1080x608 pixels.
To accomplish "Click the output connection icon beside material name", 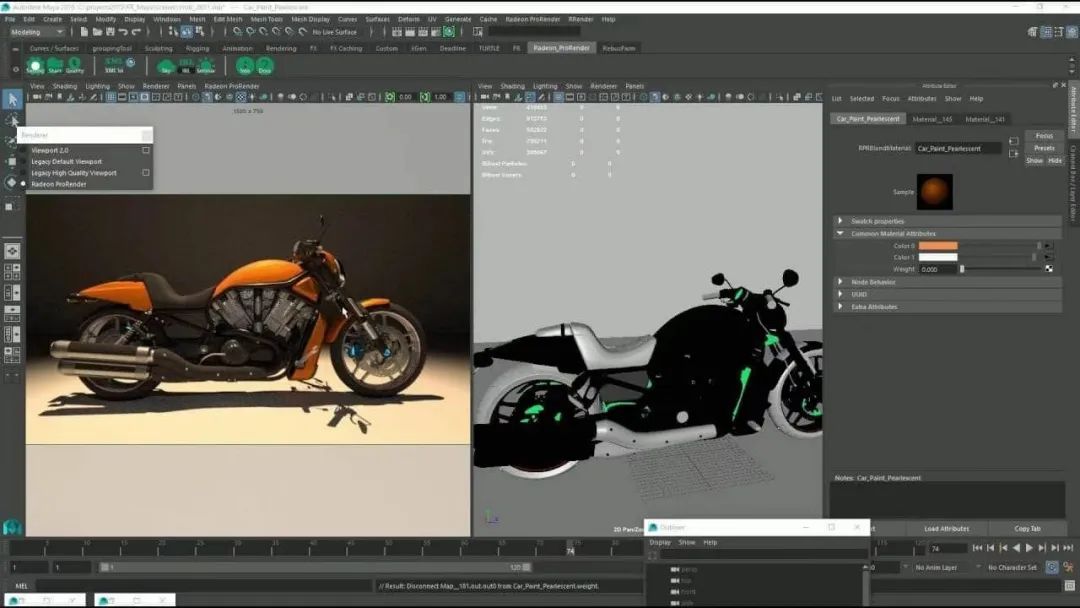I will [1014, 154].
